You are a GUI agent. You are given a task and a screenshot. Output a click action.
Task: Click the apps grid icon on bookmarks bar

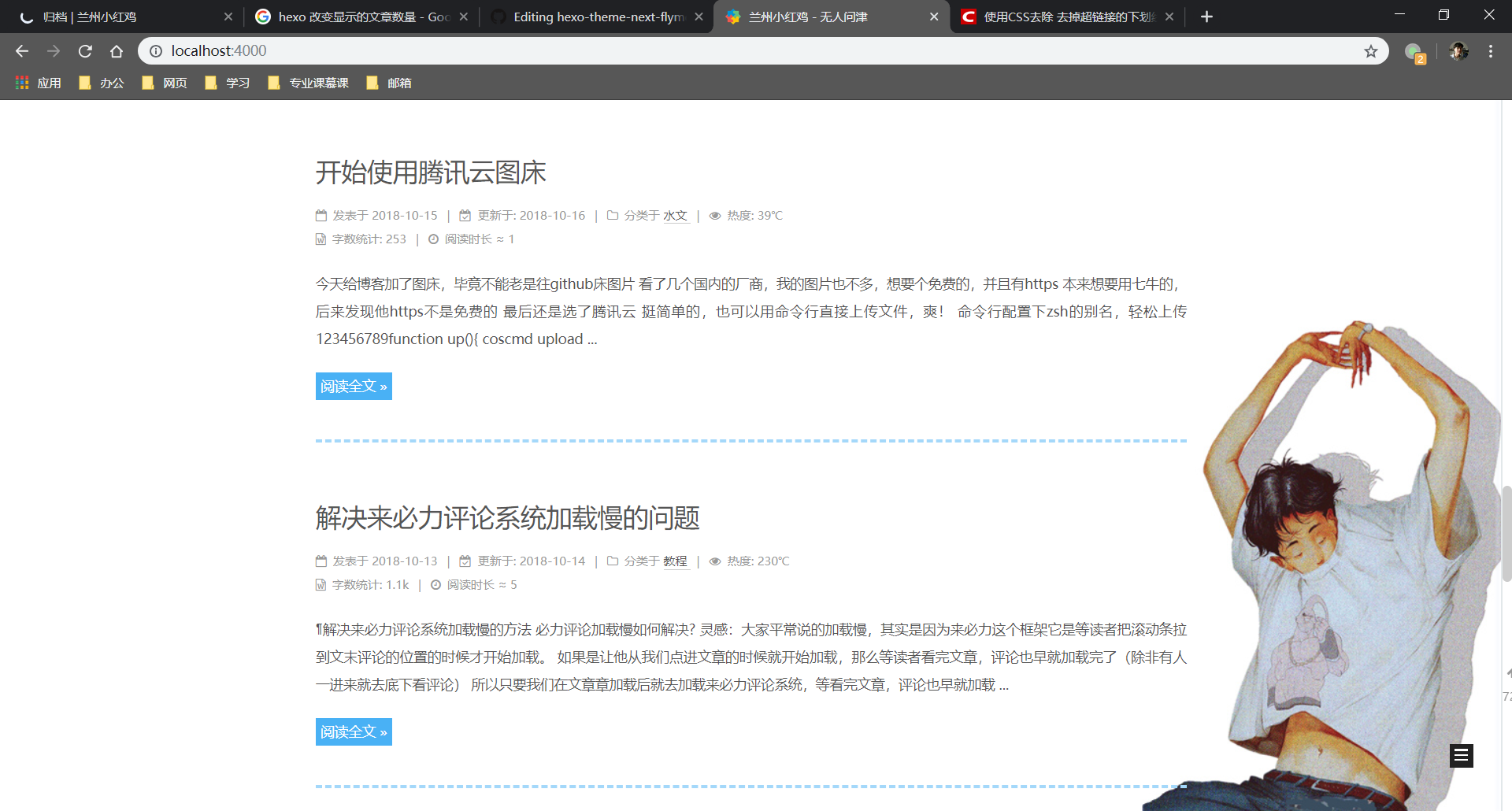point(22,82)
